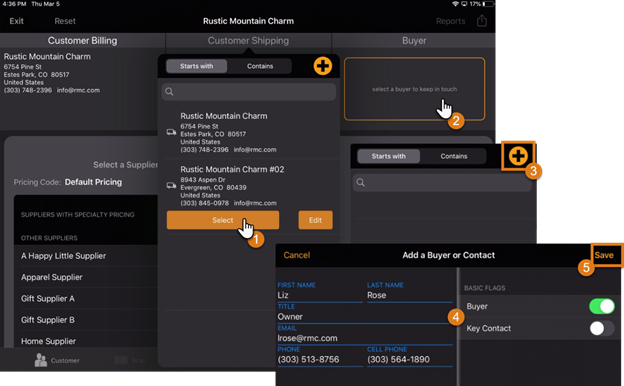Image resolution: width=624 pixels, height=386 pixels.
Task: Choose Rustic Mountain Charm #02 address
Action: coord(249,186)
